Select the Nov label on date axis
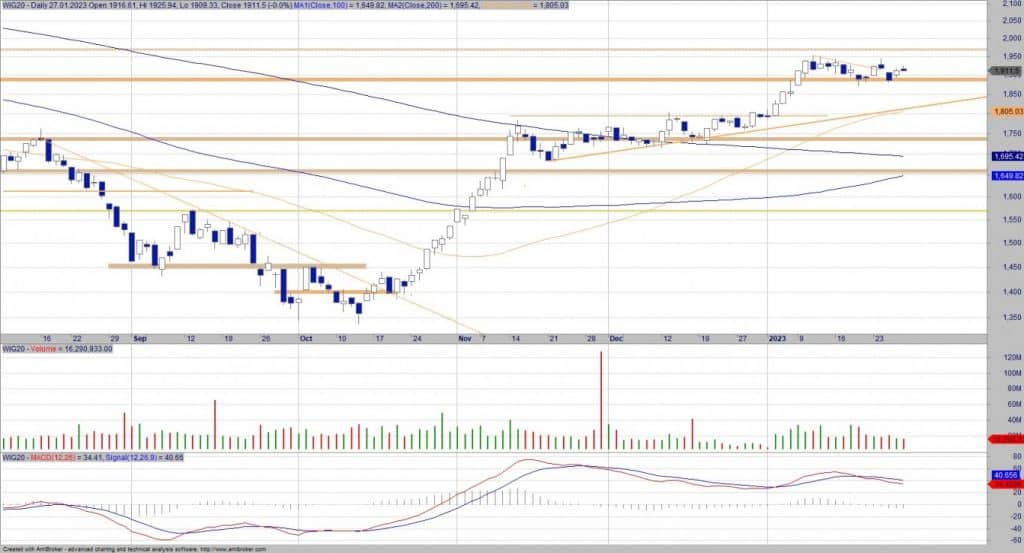 point(463,339)
